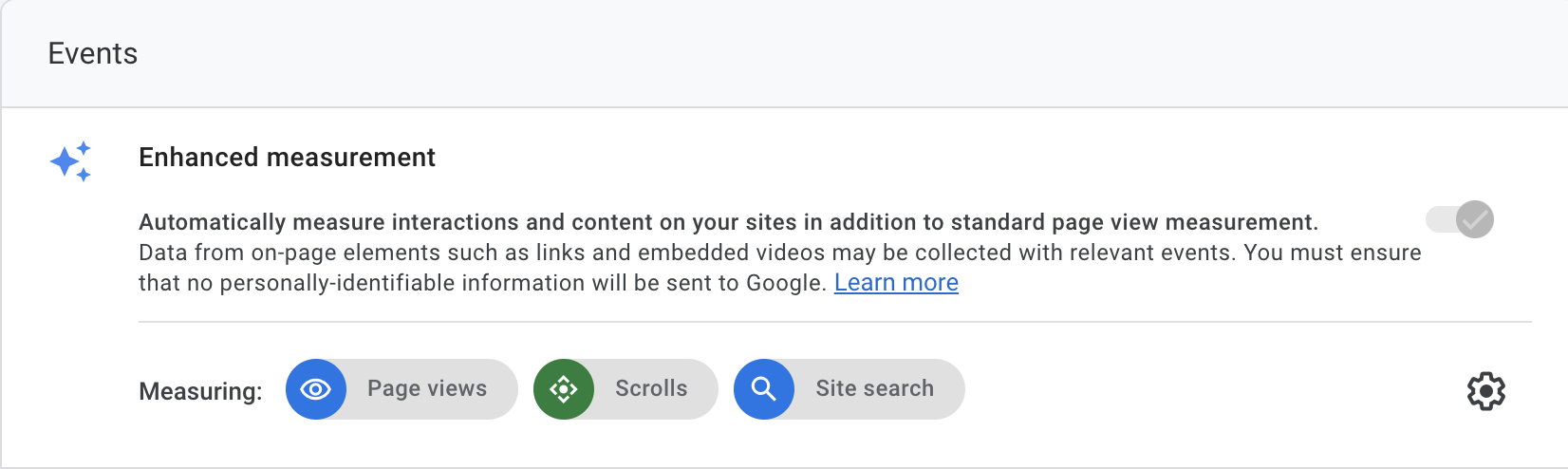Open enhanced measurement settings via gear icon
Image resolution: width=1568 pixels, height=469 pixels.
click(x=1486, y=391)
